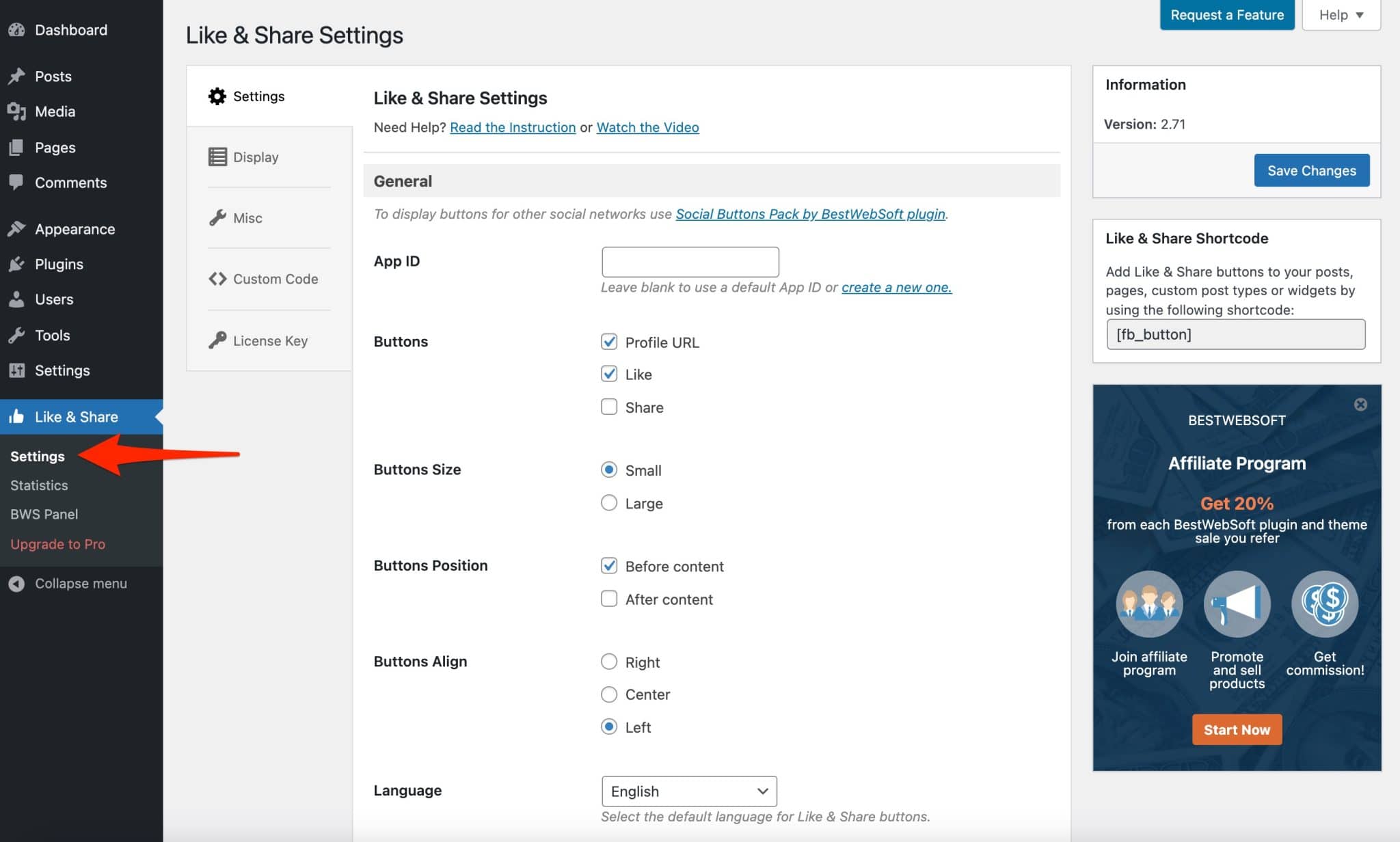1400x842 pixels.
Task: Click the Collapse menu arrow icon
Action: coord(16,584)
